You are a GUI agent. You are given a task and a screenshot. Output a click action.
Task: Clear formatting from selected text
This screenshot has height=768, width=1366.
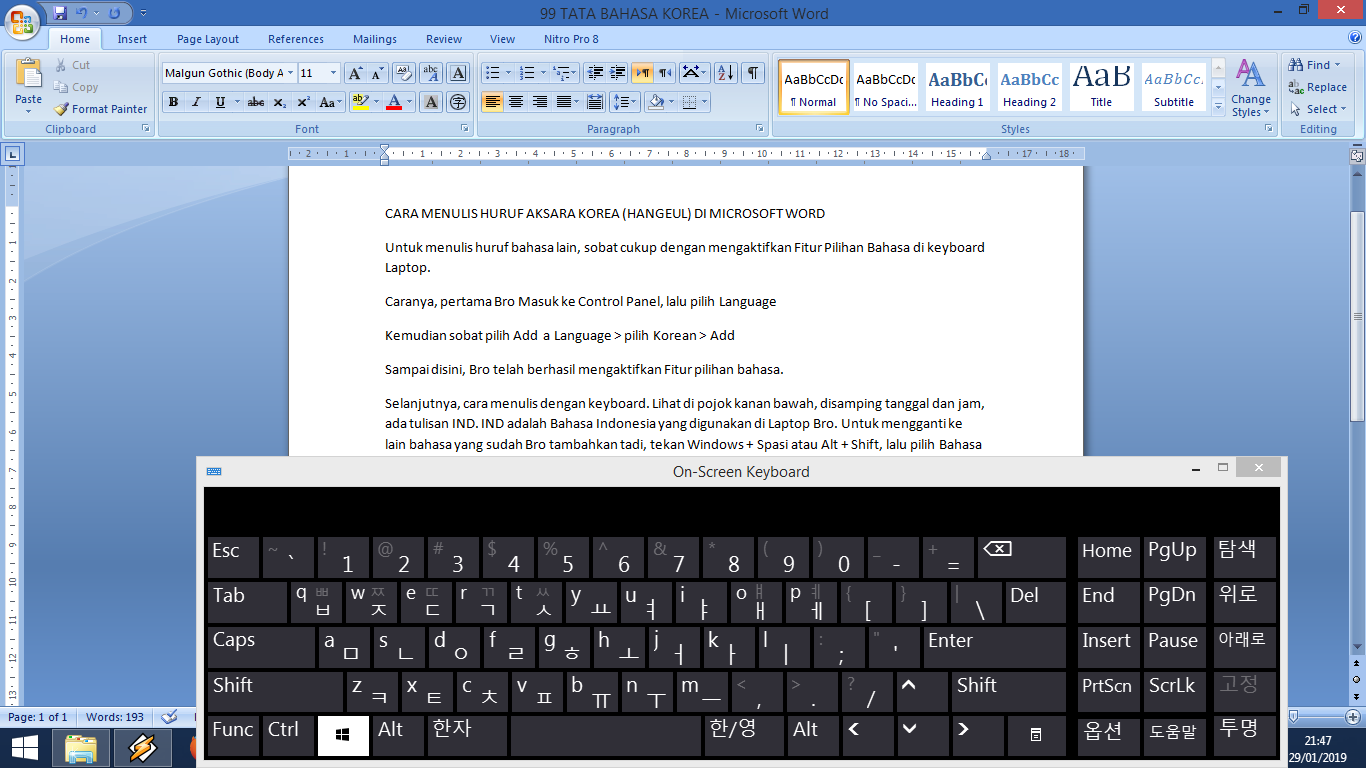(x=404, y=73)
